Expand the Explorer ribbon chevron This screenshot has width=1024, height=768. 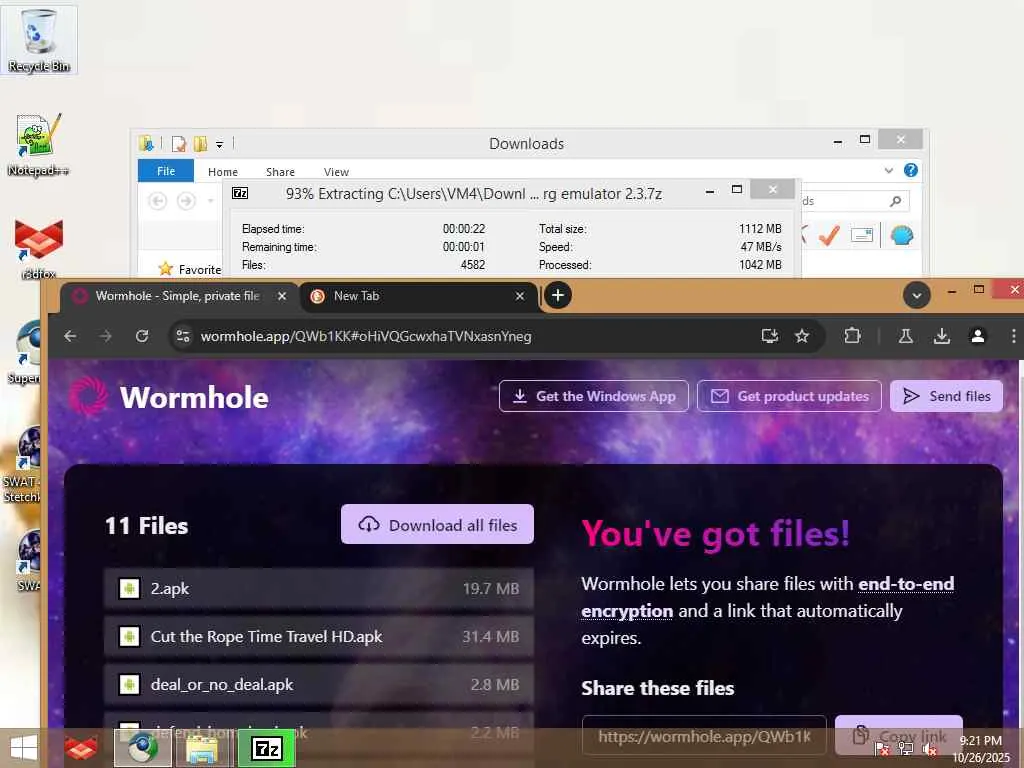coord(889,170)
